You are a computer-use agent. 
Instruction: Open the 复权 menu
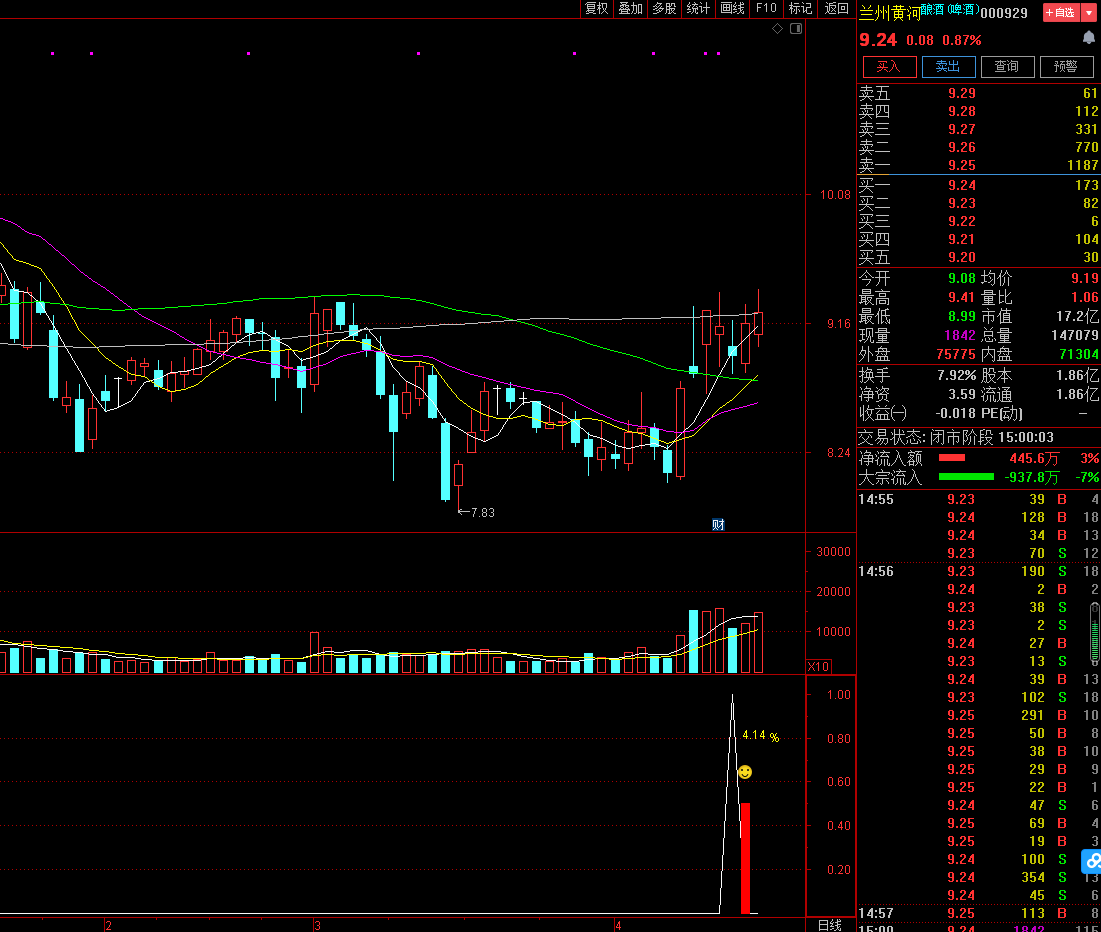(x=597, y=8)
